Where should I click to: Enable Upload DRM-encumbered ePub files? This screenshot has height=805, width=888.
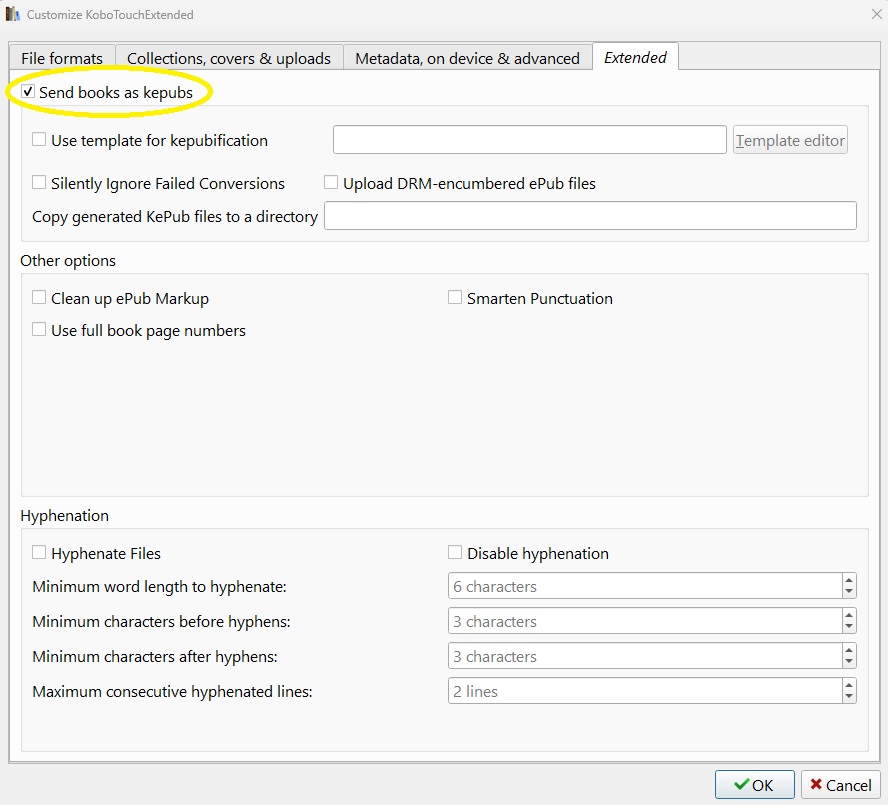point(331,183)
